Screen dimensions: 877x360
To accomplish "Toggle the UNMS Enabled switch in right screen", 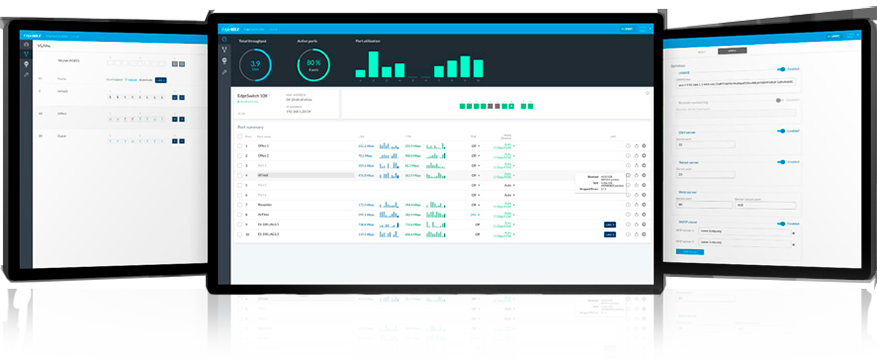I will click(781, 69).
